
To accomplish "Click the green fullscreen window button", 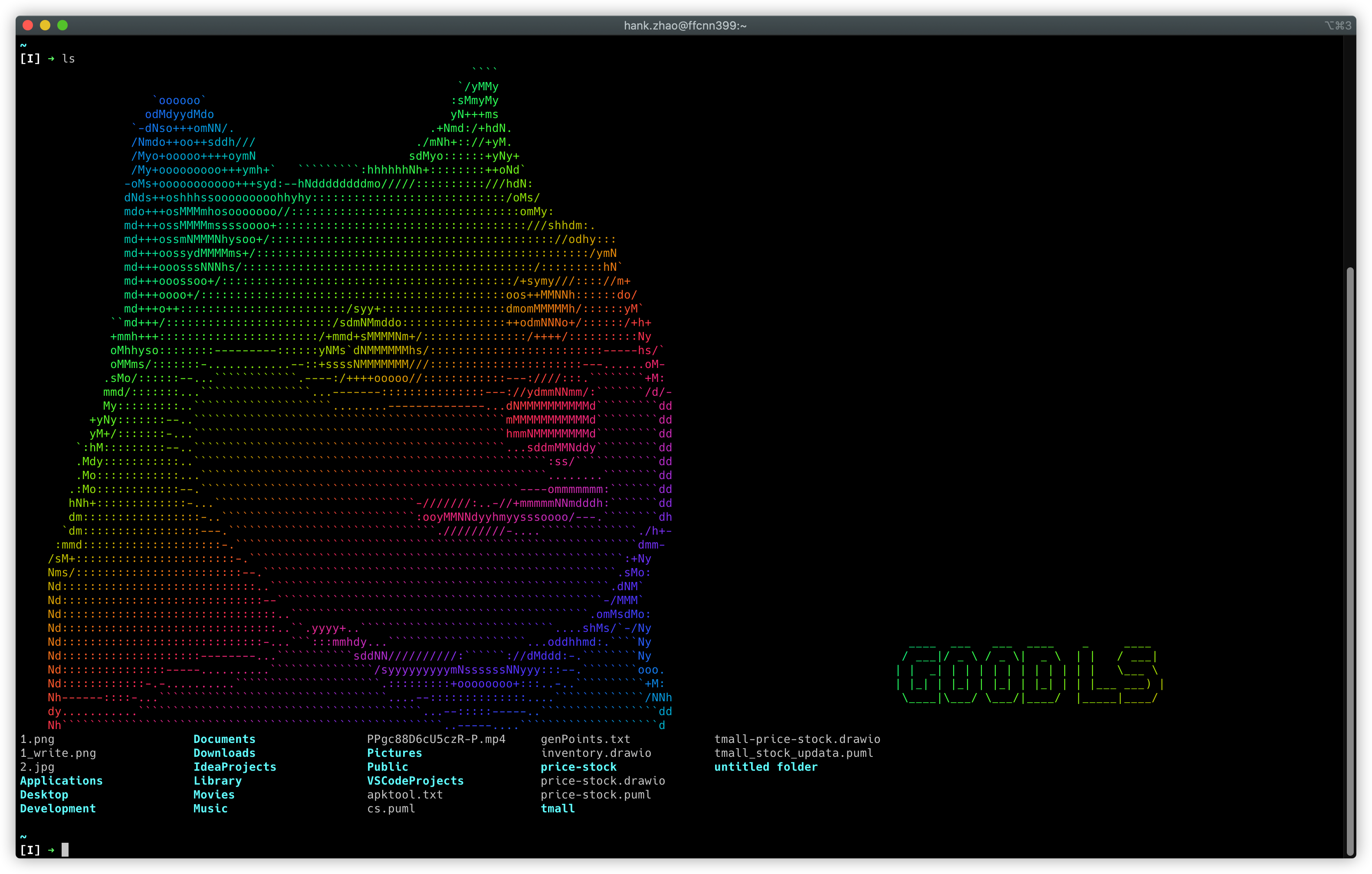I will click(62, 25).
